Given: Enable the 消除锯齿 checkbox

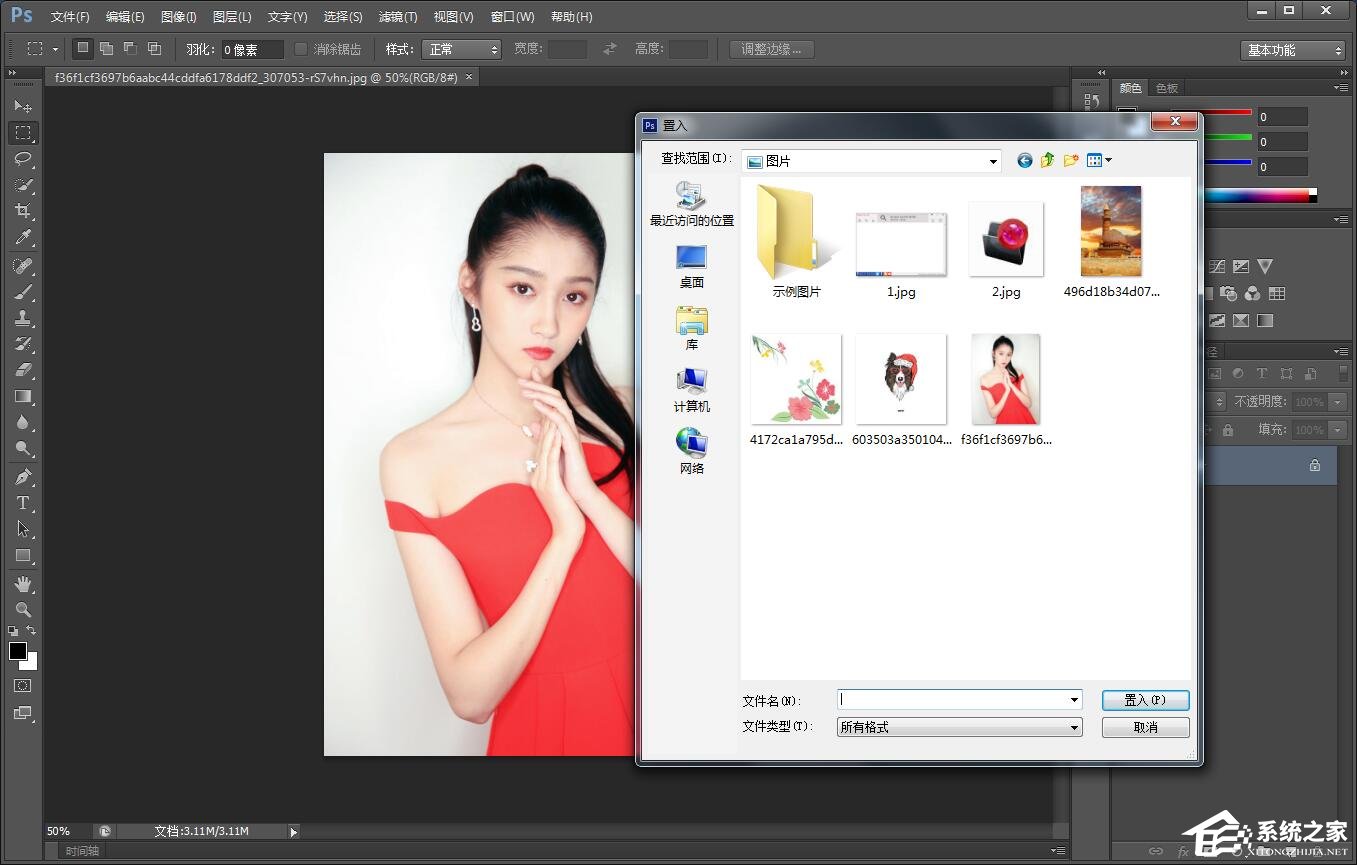Looking at the screenshot, I should [301, 48].
